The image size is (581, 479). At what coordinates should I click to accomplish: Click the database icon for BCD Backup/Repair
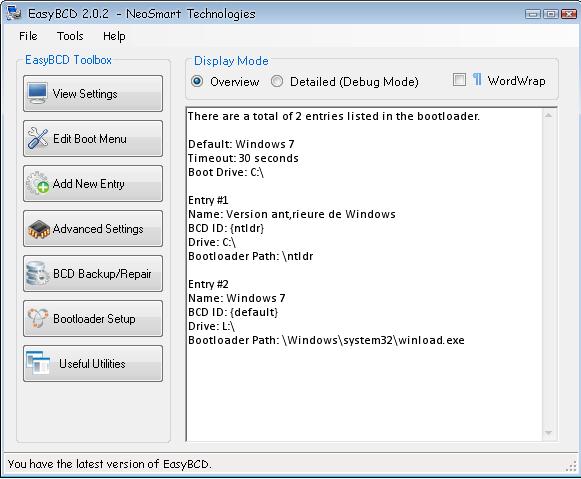[37, 273]
